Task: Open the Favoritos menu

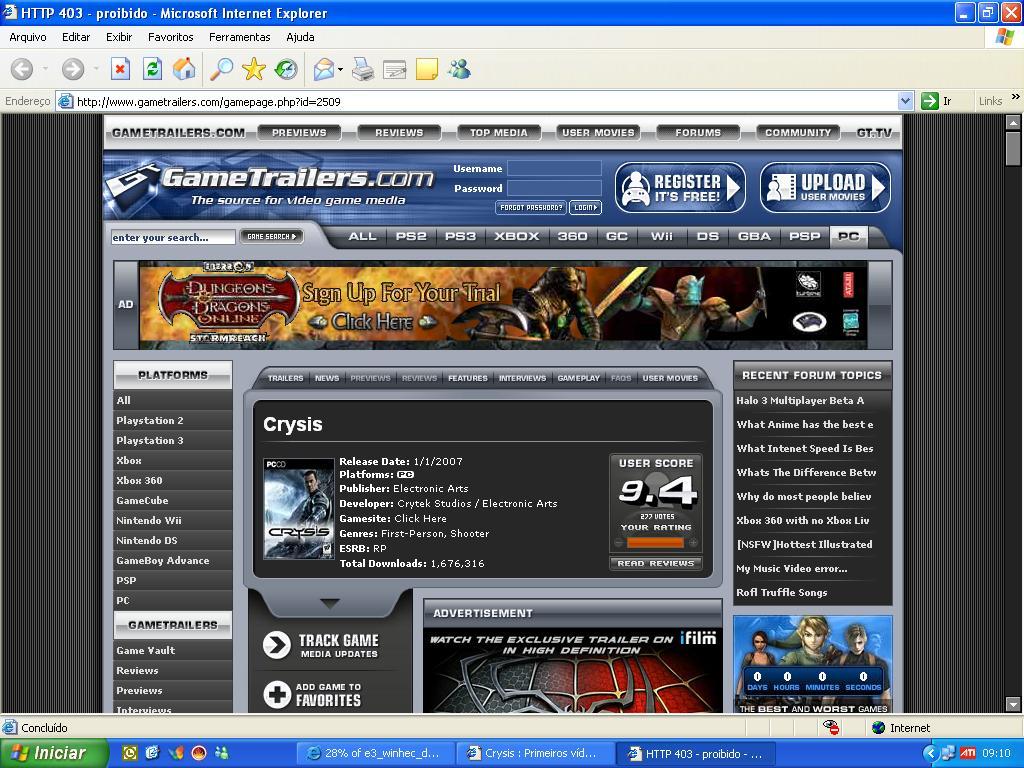Action: point(170,37)
